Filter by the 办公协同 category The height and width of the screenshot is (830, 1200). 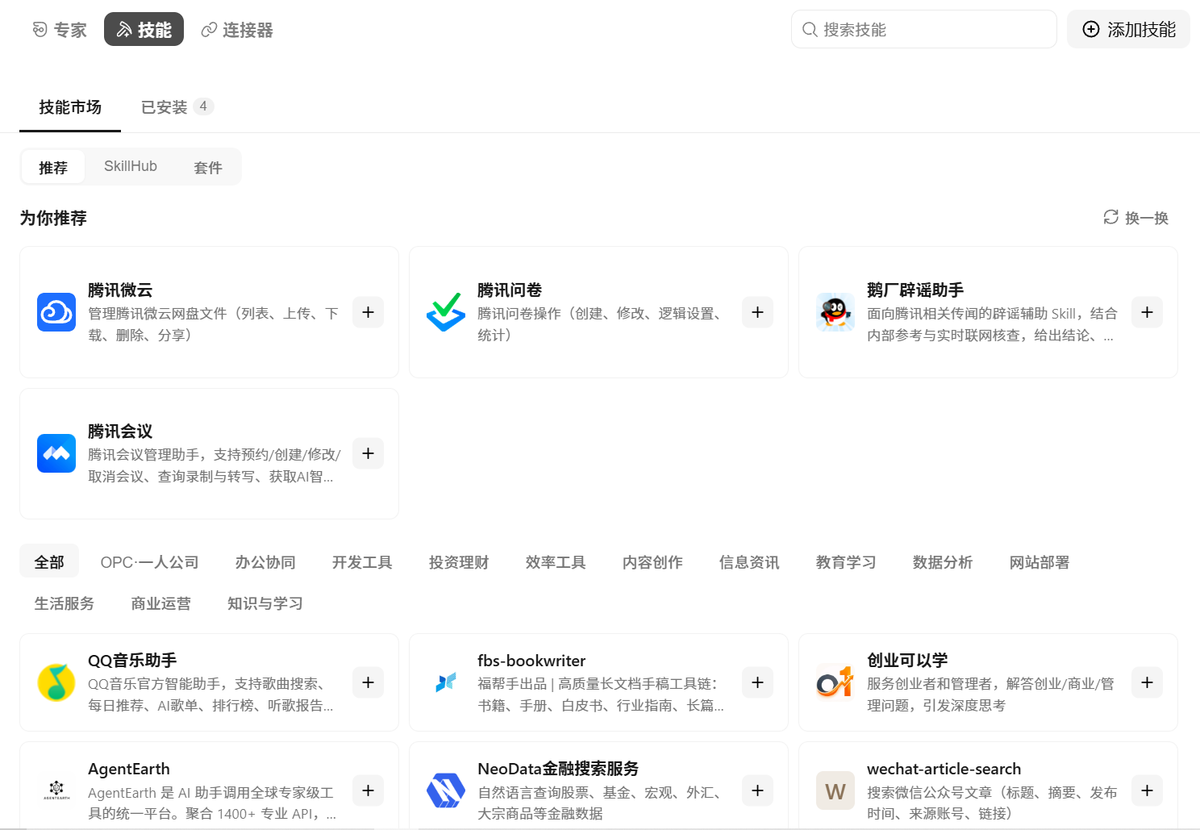(x=266, y=562)
